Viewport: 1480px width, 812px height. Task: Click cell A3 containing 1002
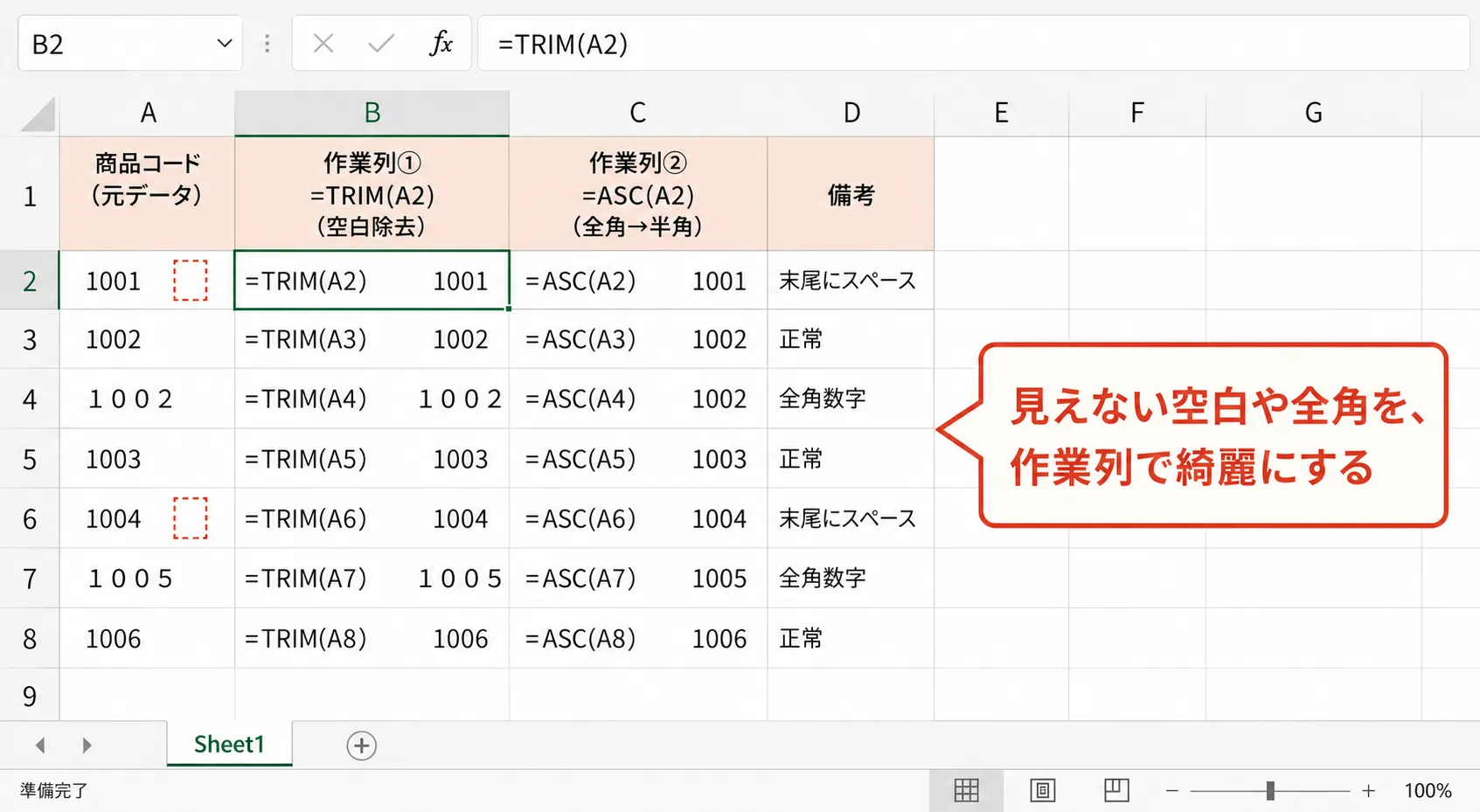(x=147, y=339)
